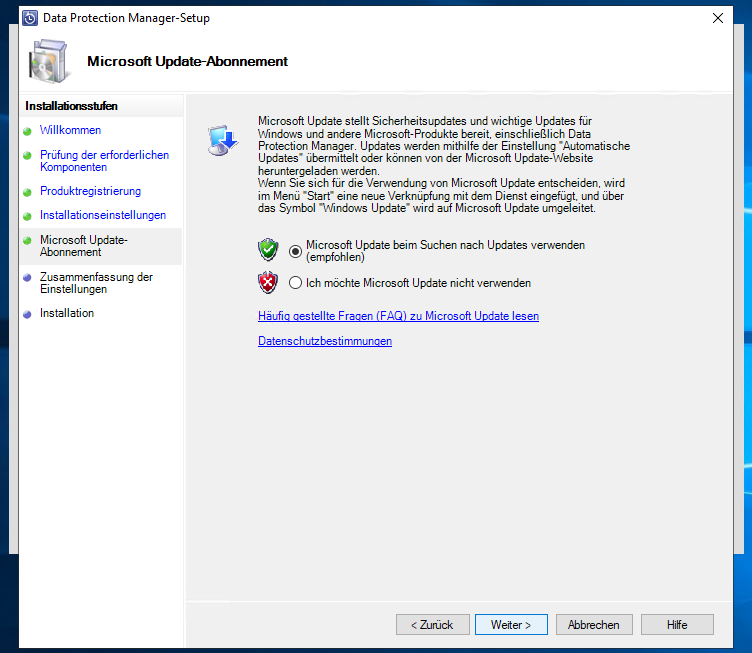Click the green checkmark shield icon

(268, 249)
